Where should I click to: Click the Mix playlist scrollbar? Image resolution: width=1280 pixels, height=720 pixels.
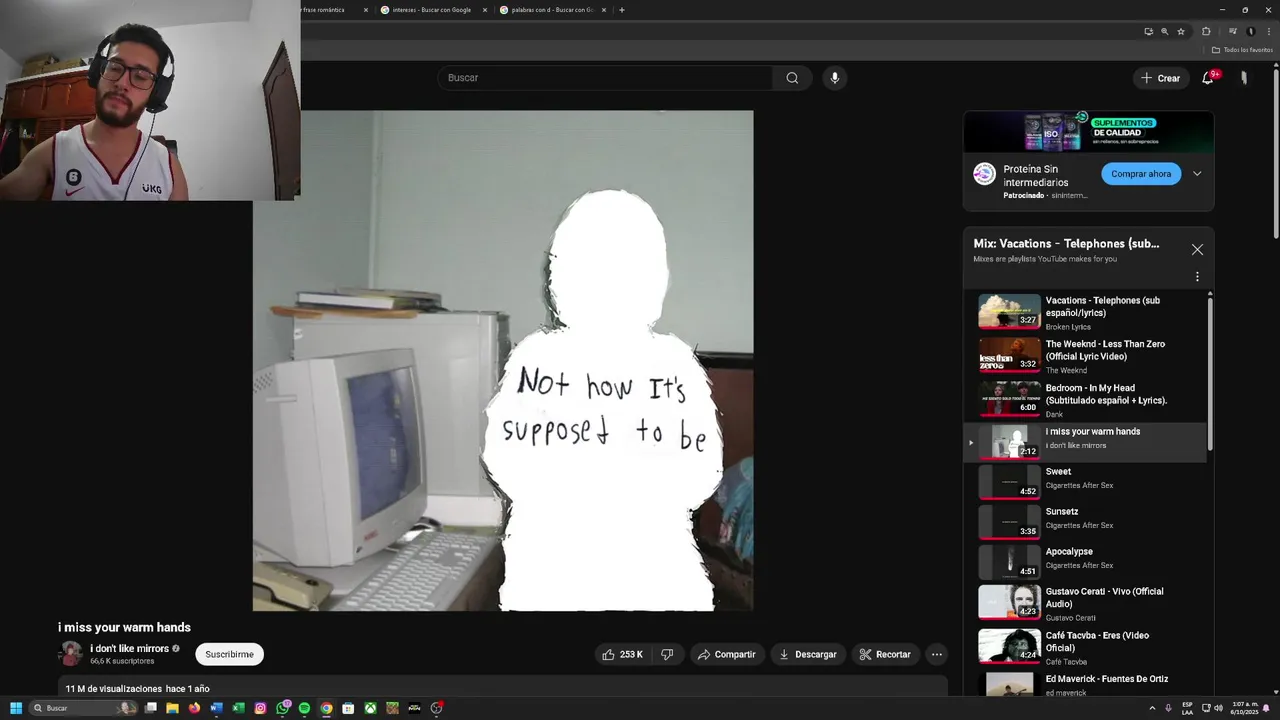[x=1211, y=372]
